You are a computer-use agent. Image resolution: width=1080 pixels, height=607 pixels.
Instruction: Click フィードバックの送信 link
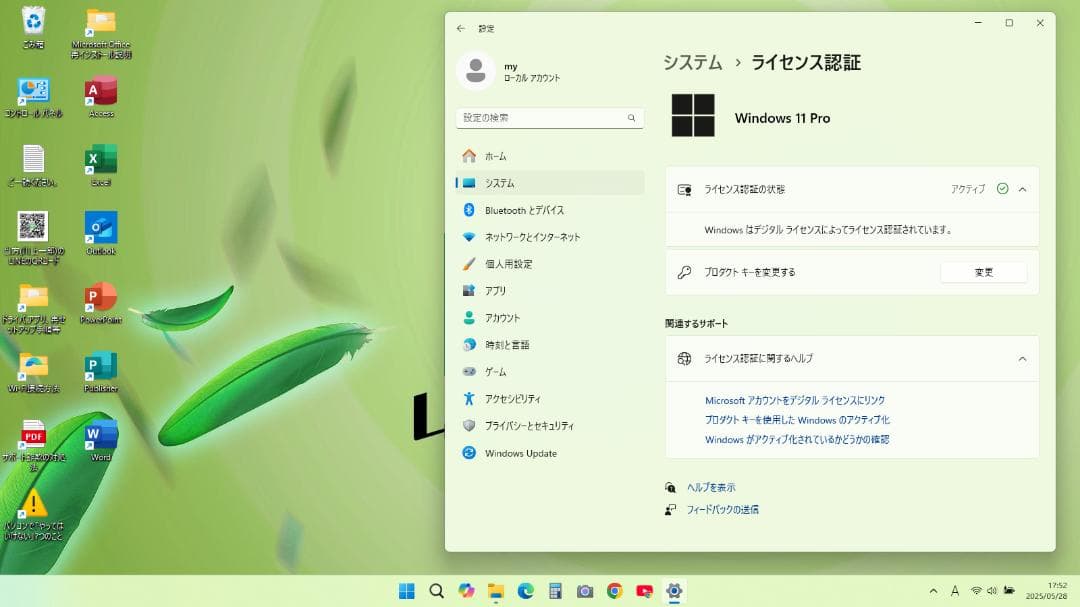723,510
